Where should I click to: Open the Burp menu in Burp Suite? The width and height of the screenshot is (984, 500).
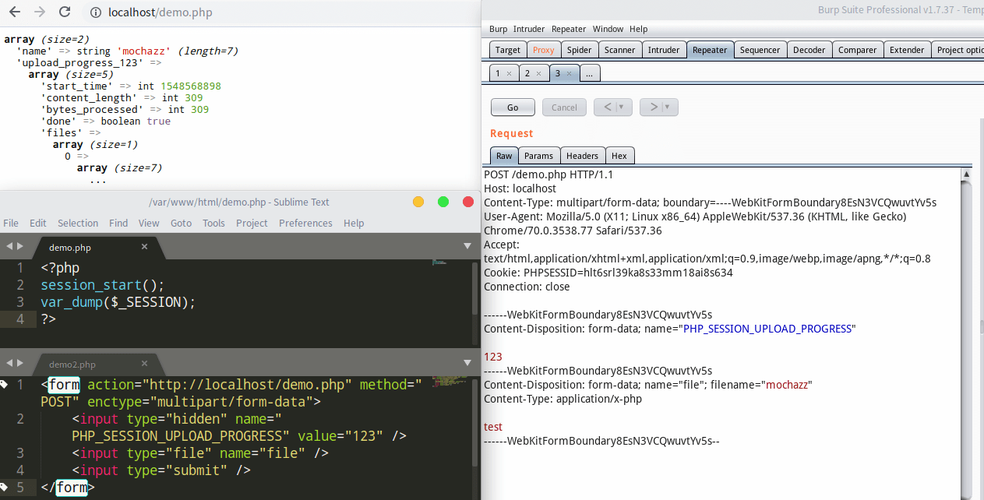pyautogui.click(x=498, y=29)
